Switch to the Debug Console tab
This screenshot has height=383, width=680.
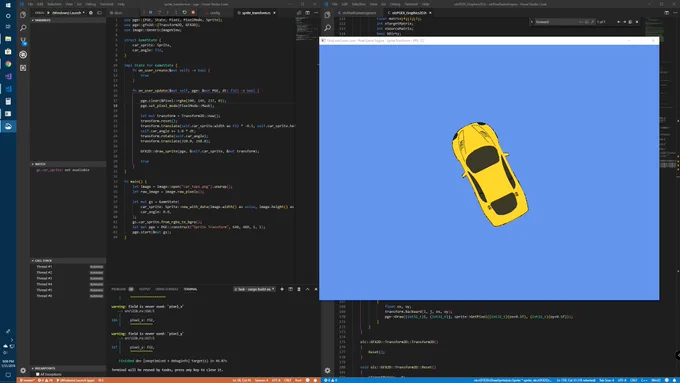167,289
